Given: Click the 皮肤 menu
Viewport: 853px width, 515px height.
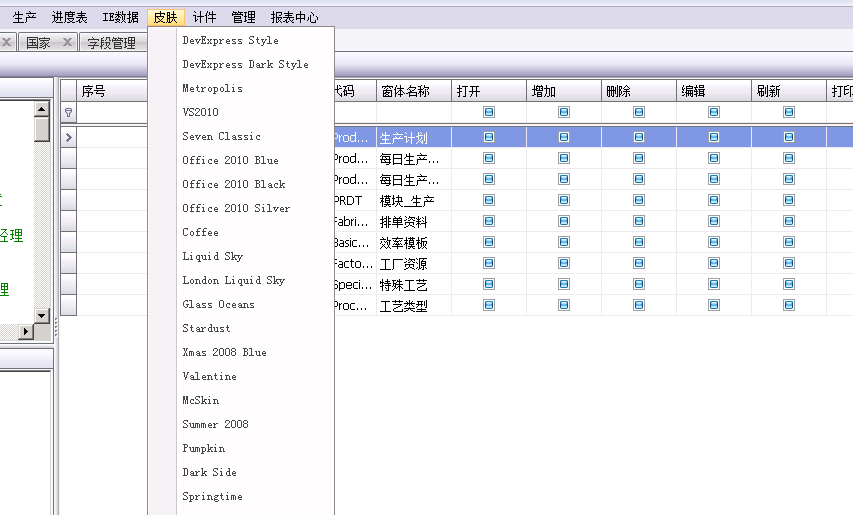Looking at the screenshot, I should [165, 17].
